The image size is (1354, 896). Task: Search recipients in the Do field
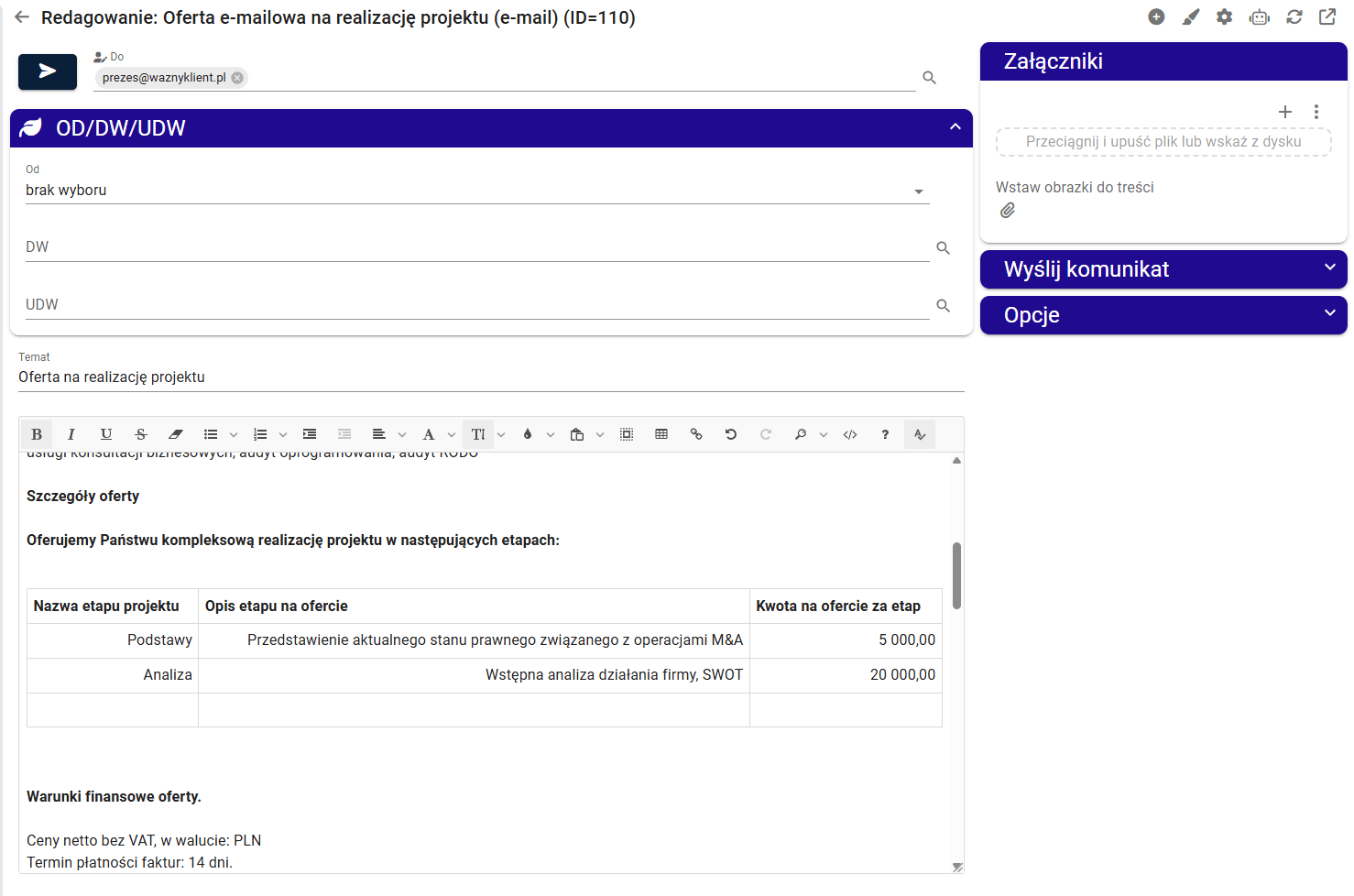click(x=929, y=78)
